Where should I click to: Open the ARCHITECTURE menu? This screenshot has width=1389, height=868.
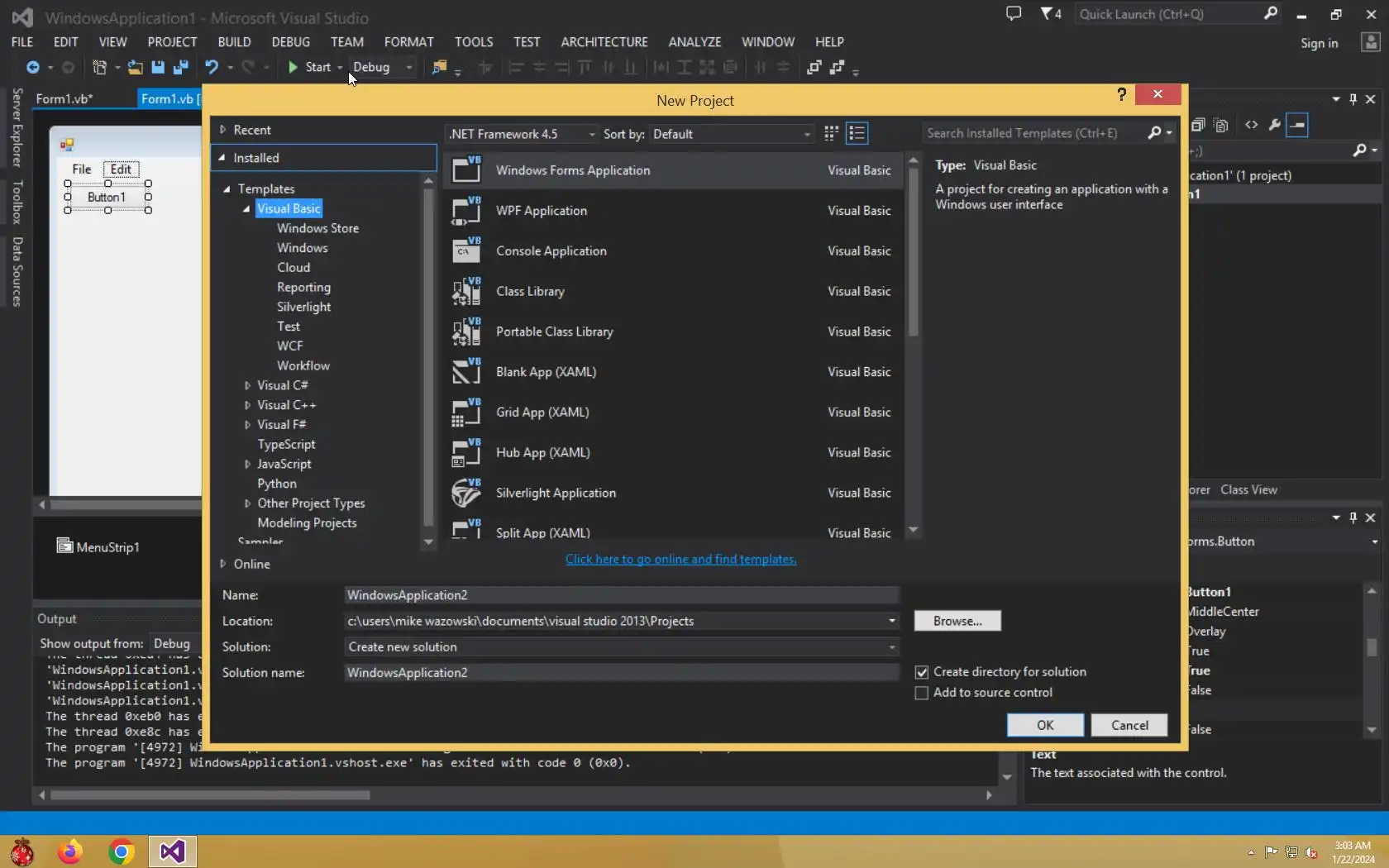point(604,41)
